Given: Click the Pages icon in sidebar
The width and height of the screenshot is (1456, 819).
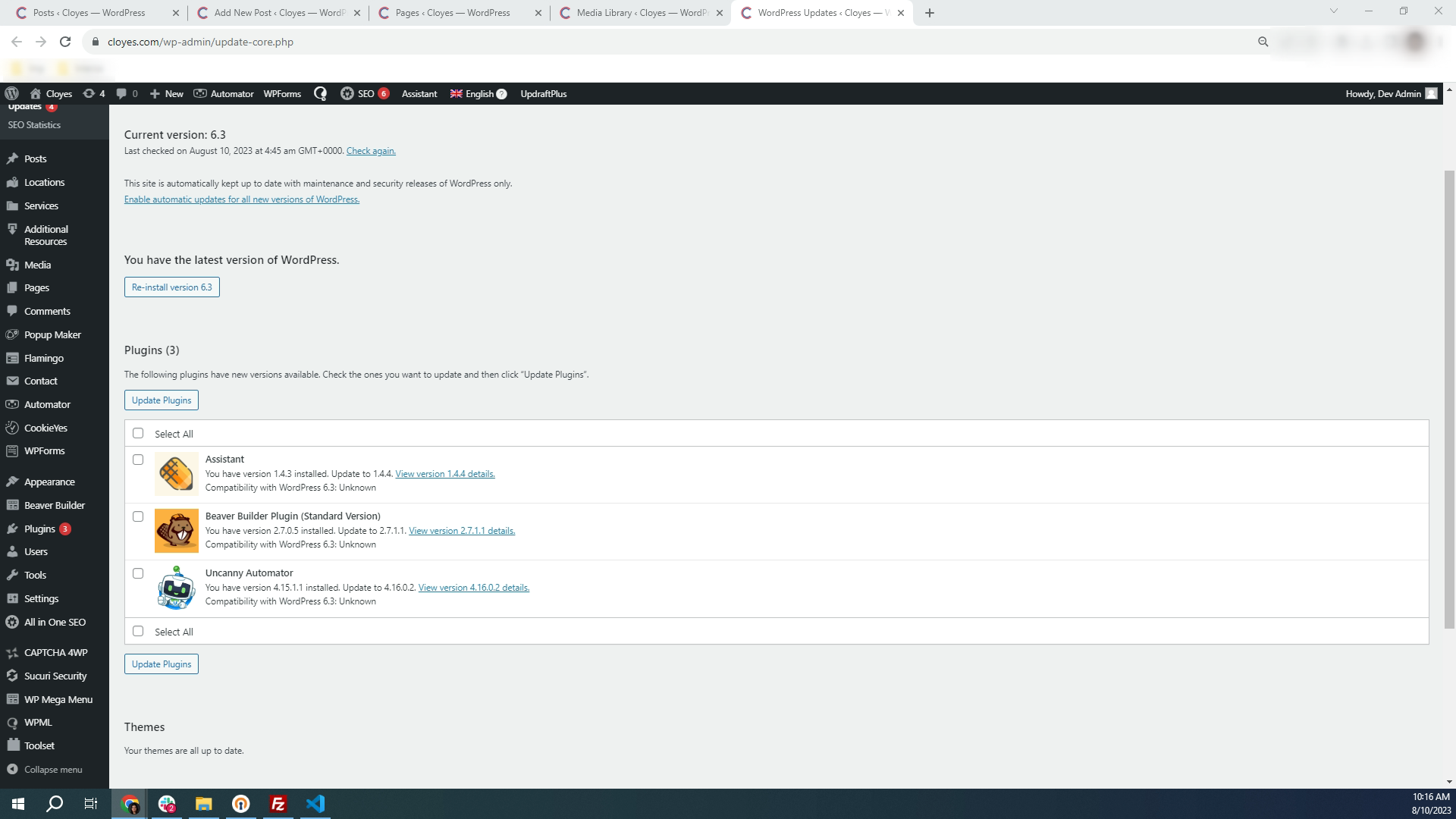Looking at the screenshot, I should [x=12, y=287].
